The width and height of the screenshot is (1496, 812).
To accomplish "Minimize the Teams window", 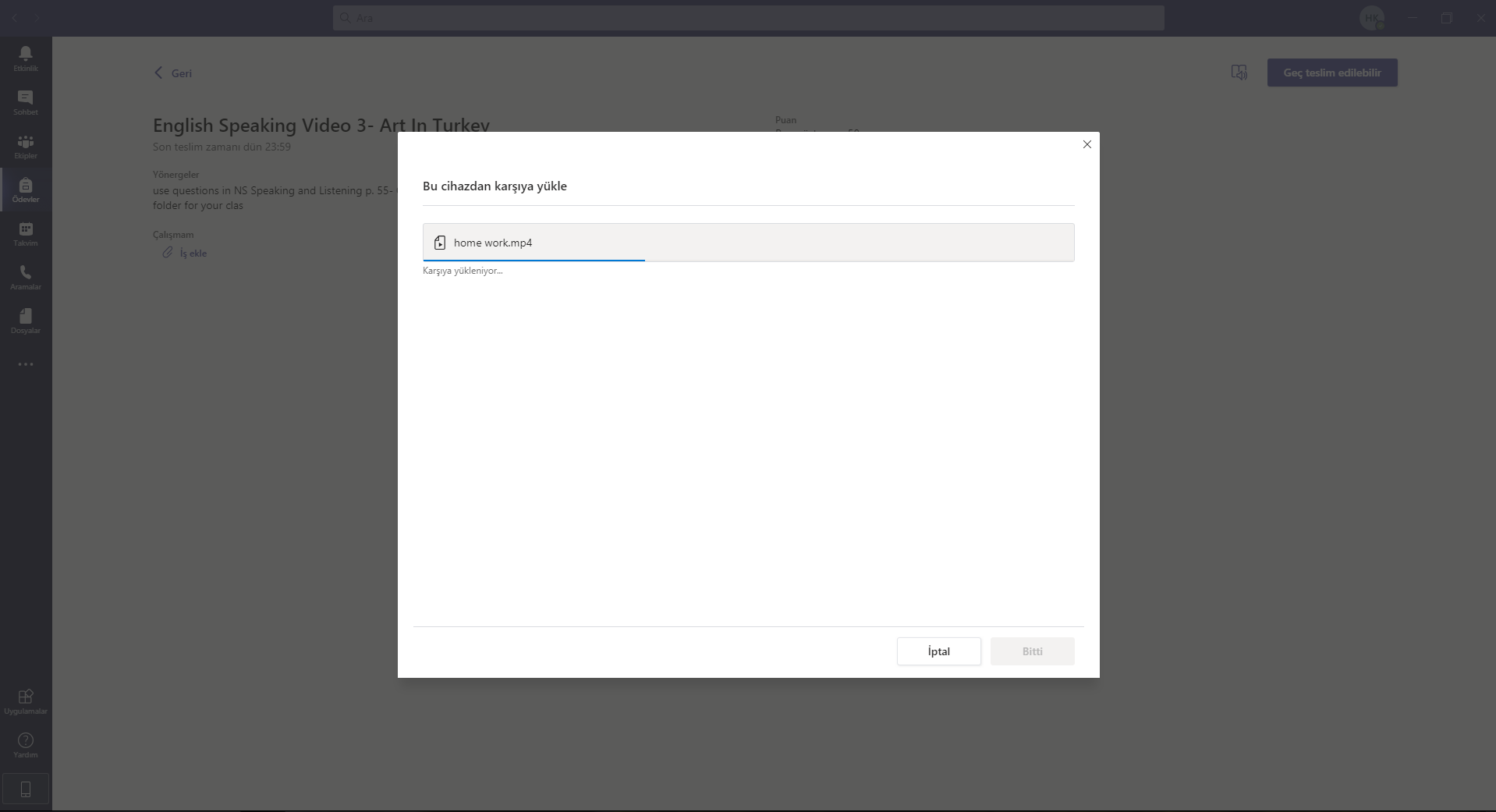I will click(x=1412, y=18).
